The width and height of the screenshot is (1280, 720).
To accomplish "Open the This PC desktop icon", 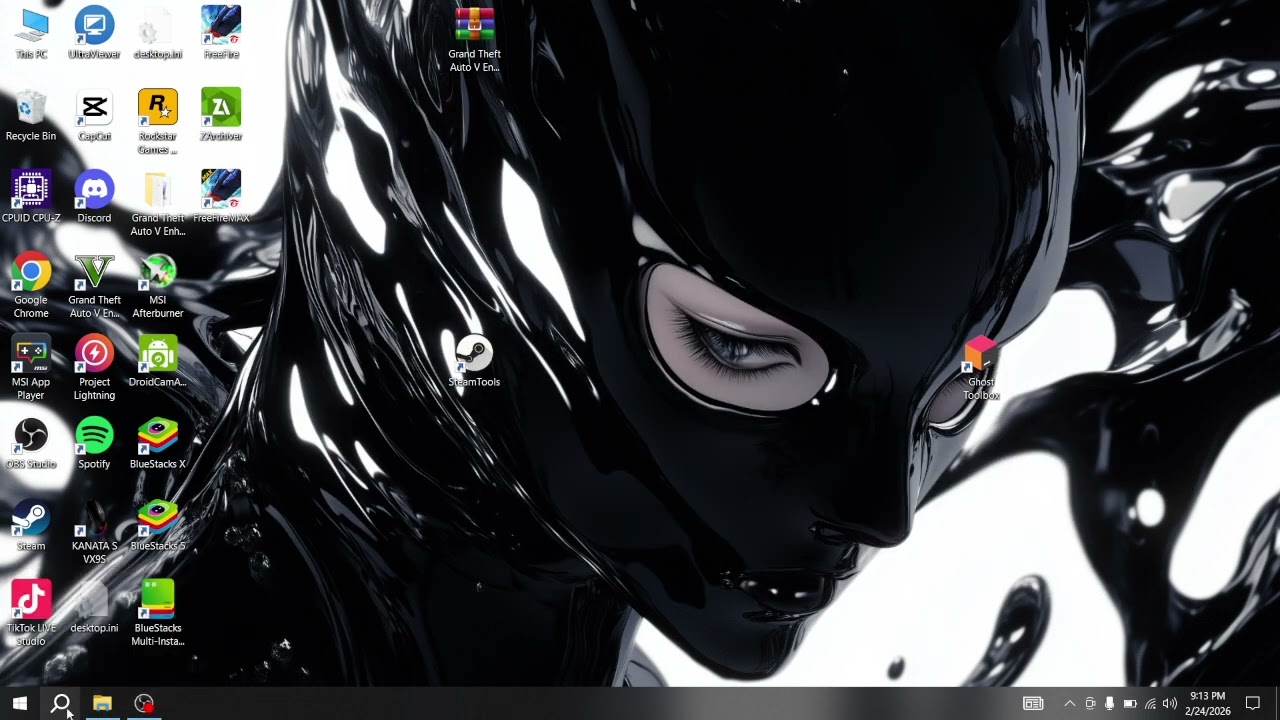I will (x=31, y=33).
